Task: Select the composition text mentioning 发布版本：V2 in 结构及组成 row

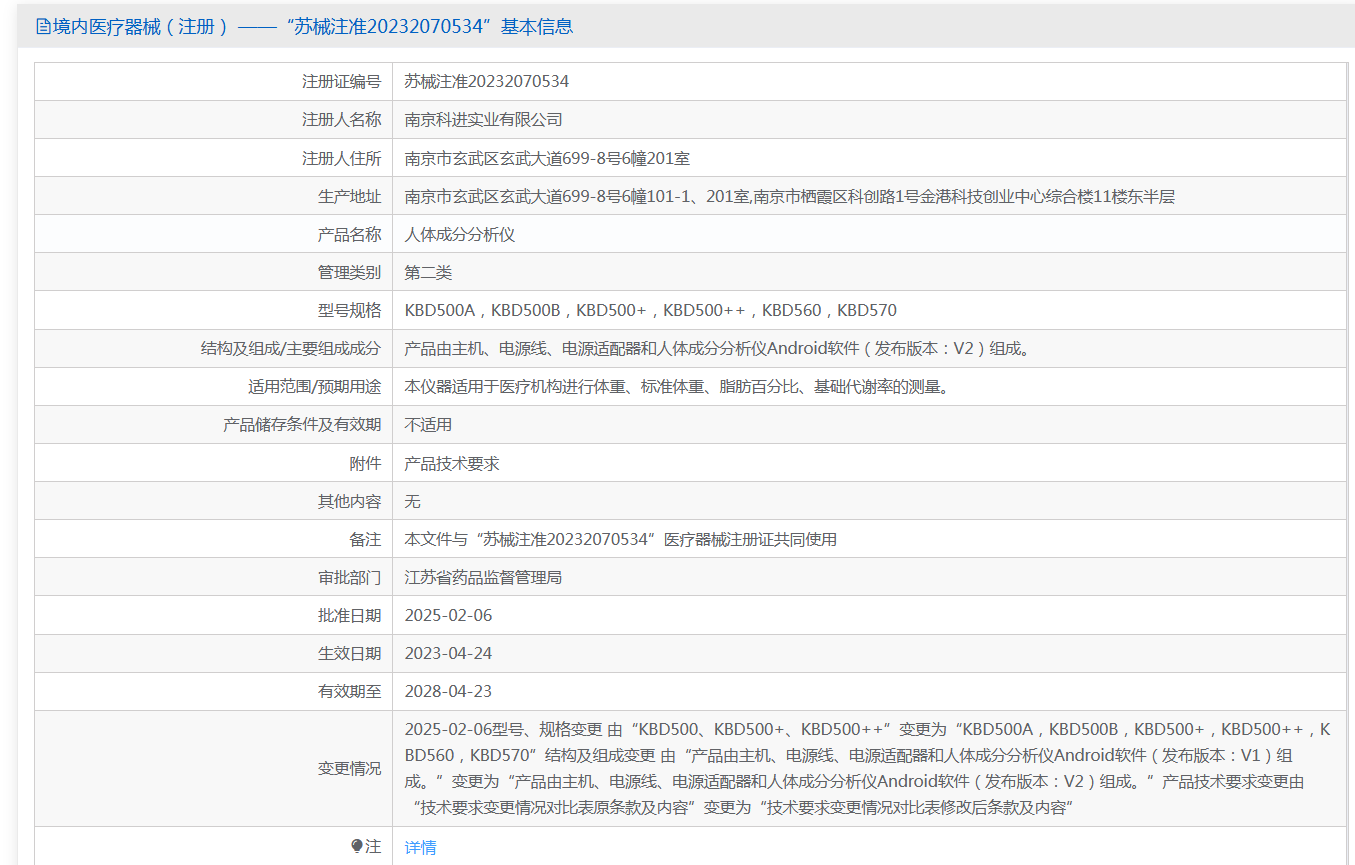Action: point(717,349)
